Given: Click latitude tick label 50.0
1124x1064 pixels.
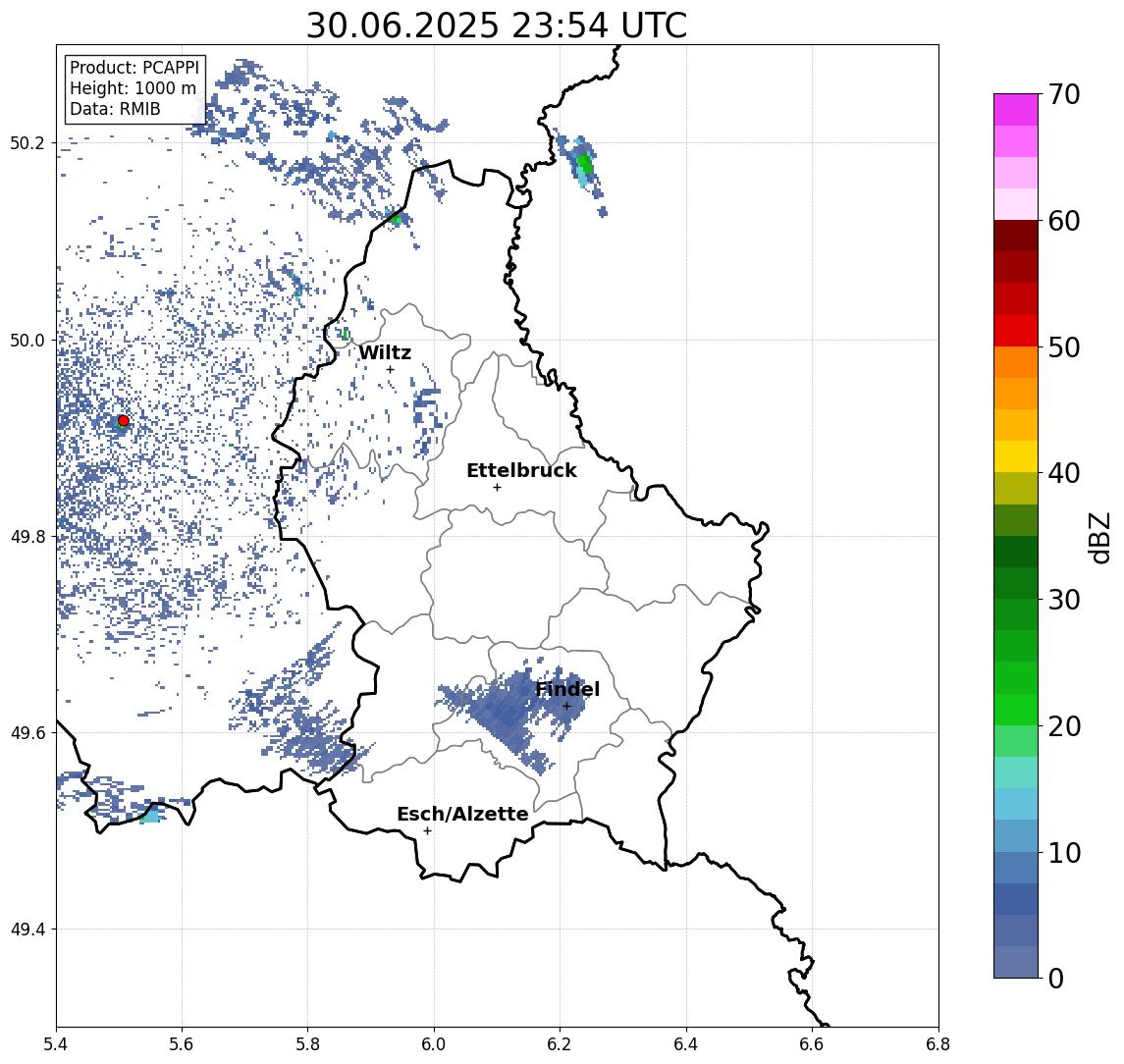Looking at the screenshot, I should 27,340.
